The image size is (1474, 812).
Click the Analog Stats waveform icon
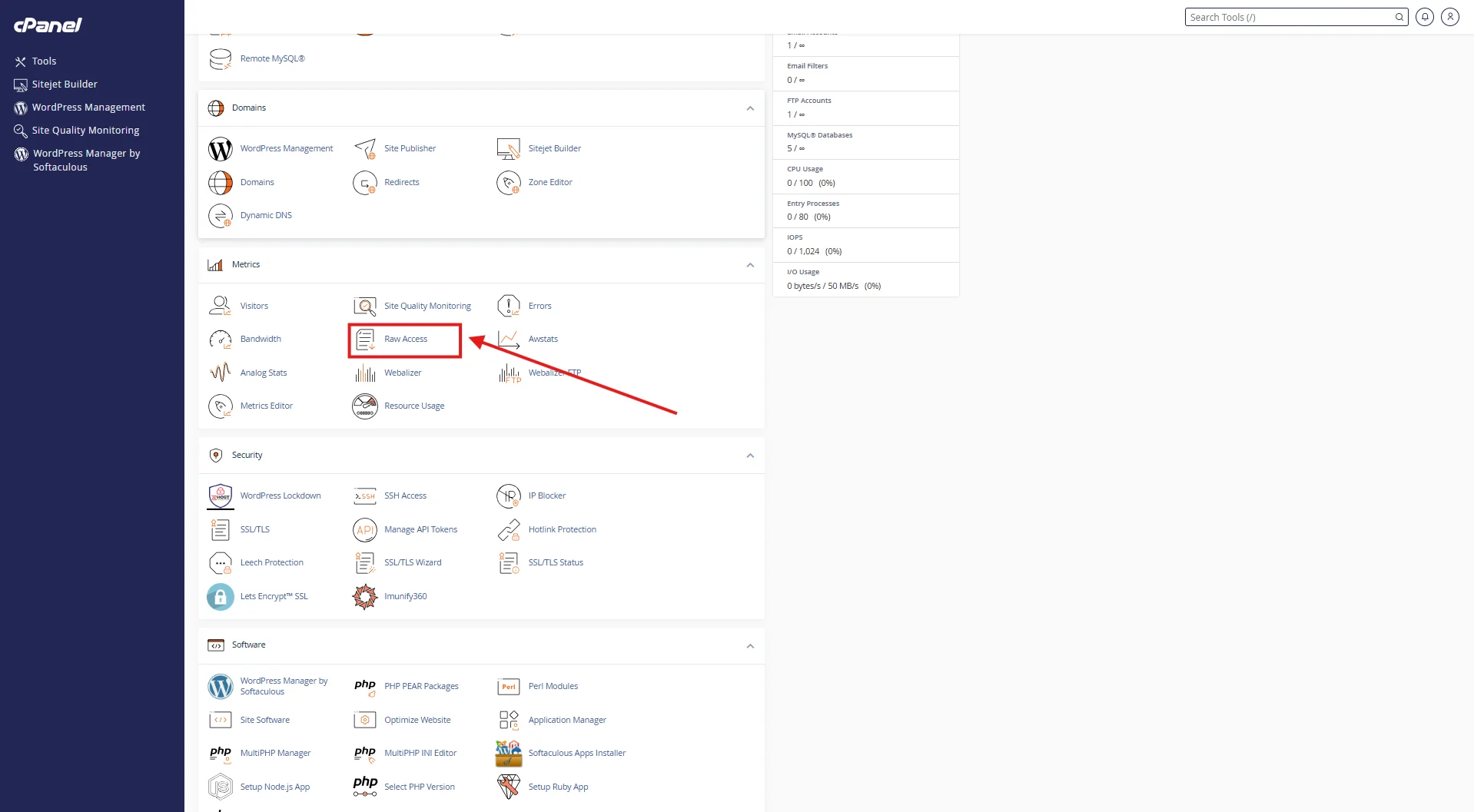point(221,373)
